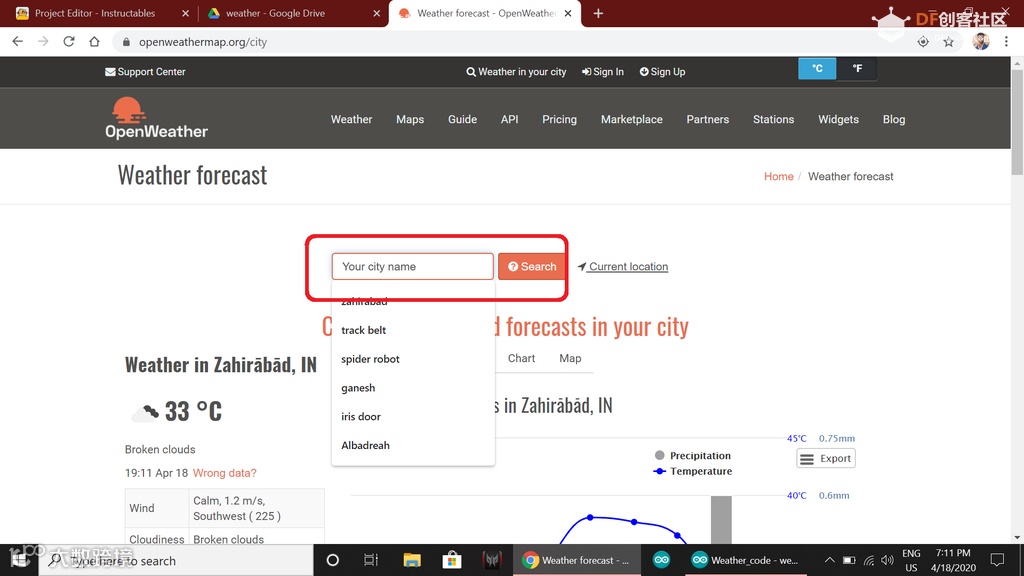The height and width of the screenshot is (576, 1024).
Task: Switch to the Map tab
Action: pyautogui.click(x=570, y=358)
